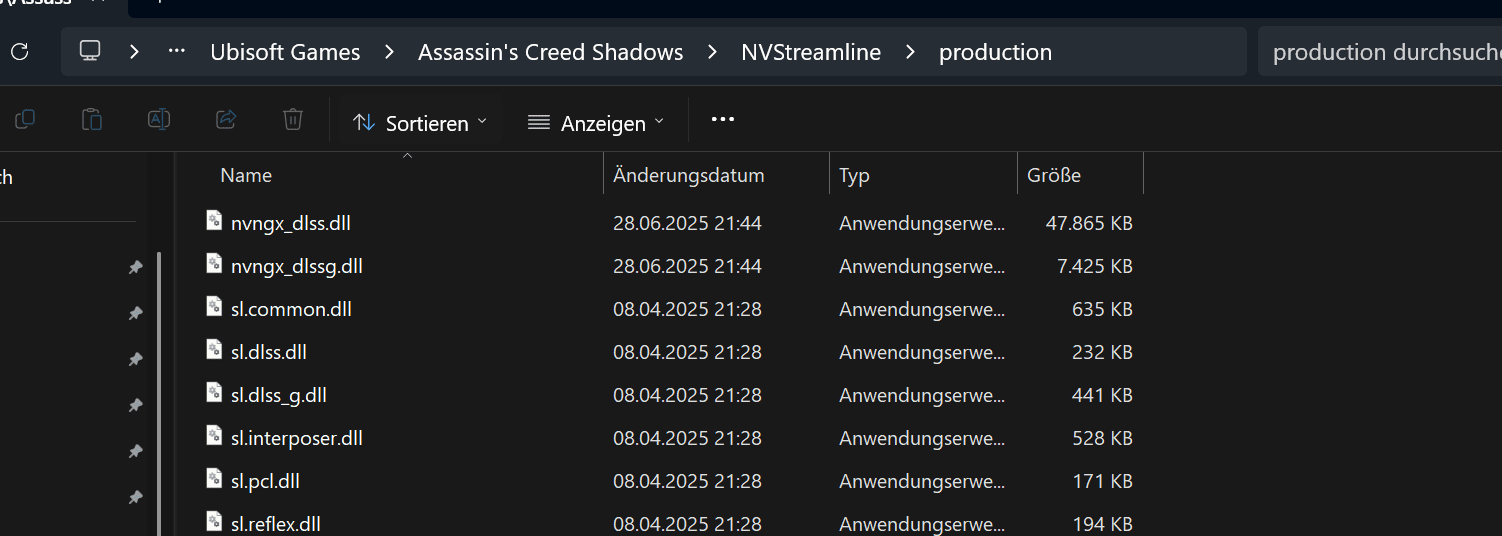Sort files by Größe column
The width and height of the screenshot is (1502, 536).
point(1054,175)
